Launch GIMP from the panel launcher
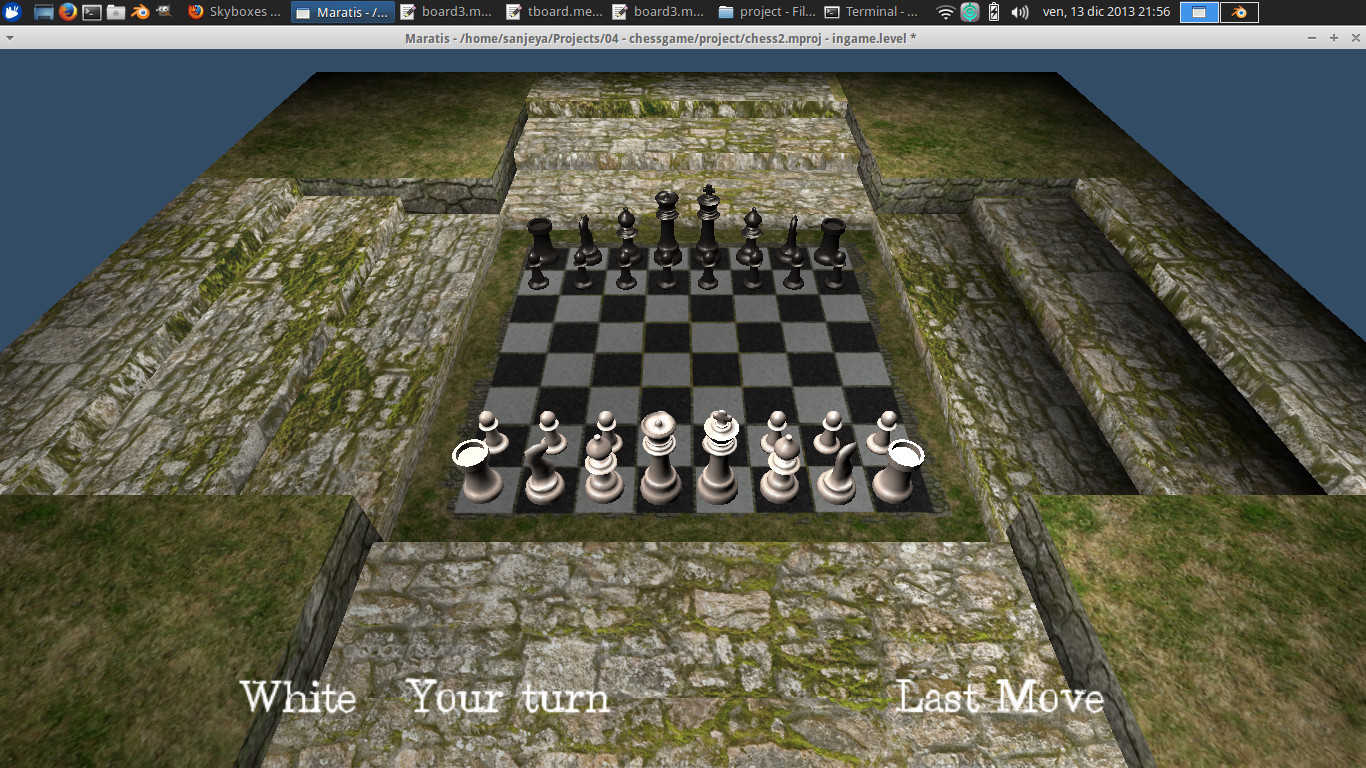The height and width of the screenshot is (768, 1366). coord(164,12)
